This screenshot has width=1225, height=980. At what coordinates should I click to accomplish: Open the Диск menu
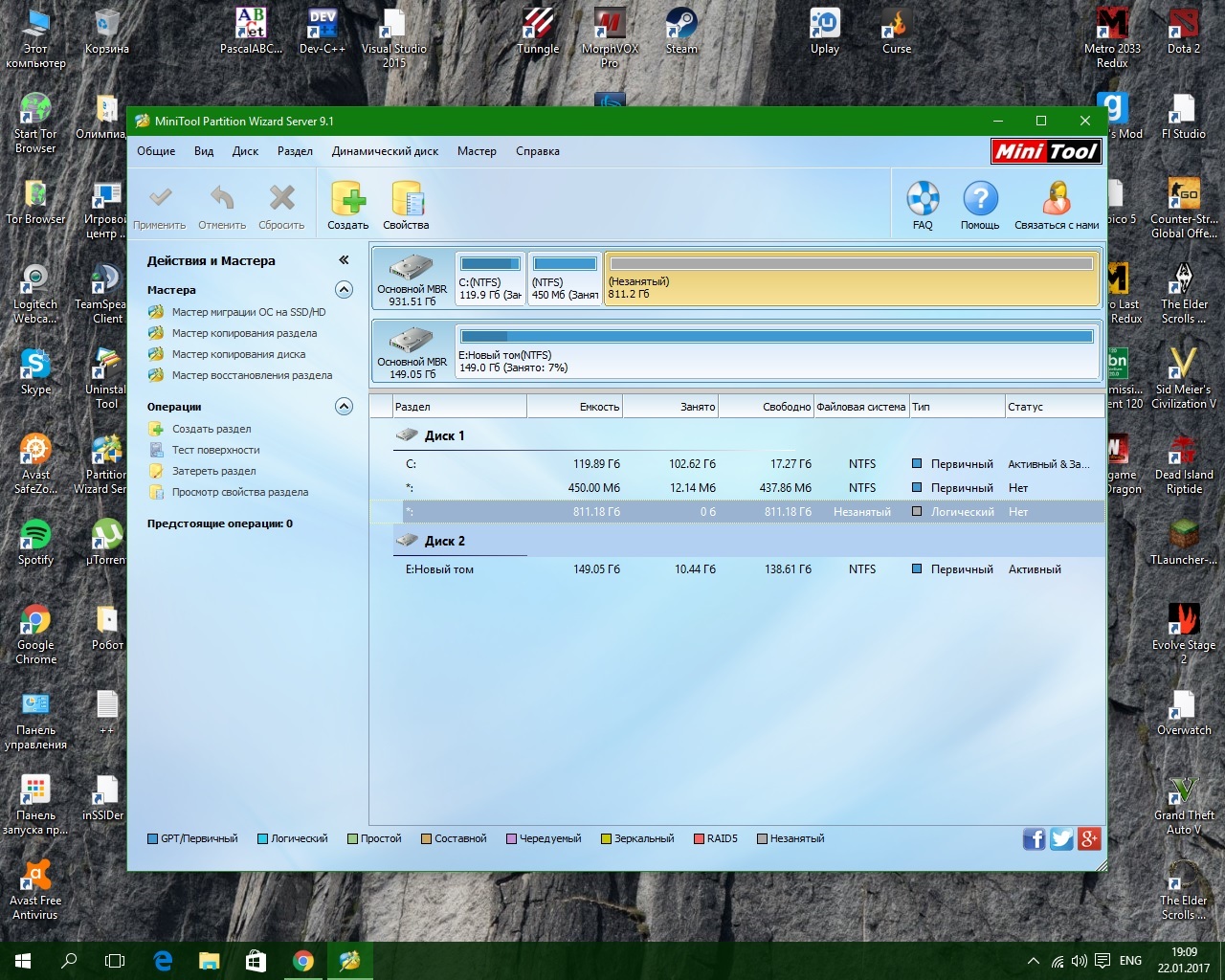[x=245, y=151]
